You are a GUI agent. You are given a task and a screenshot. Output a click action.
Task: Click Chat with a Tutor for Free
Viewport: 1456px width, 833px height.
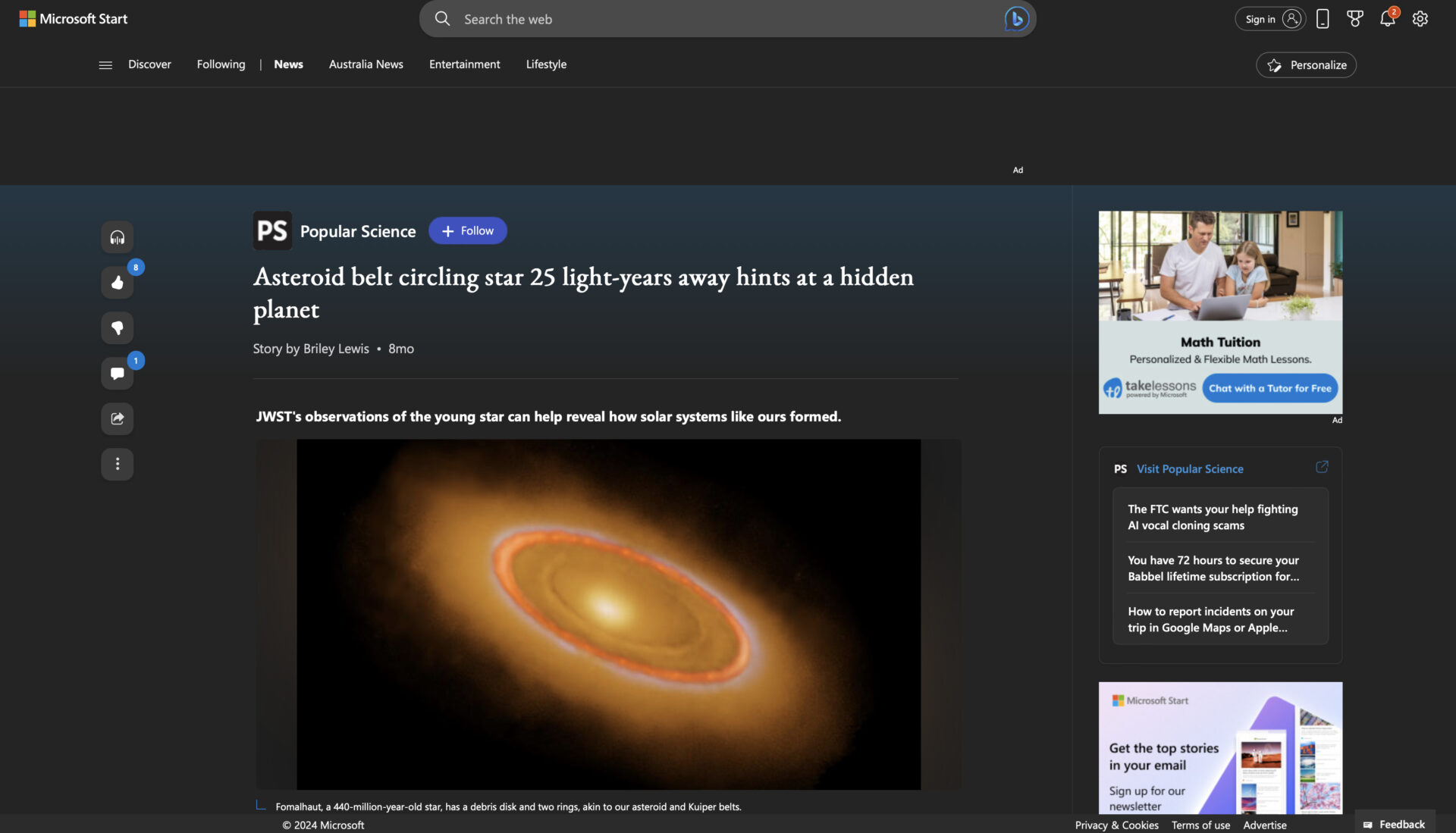click(1269, 388)
